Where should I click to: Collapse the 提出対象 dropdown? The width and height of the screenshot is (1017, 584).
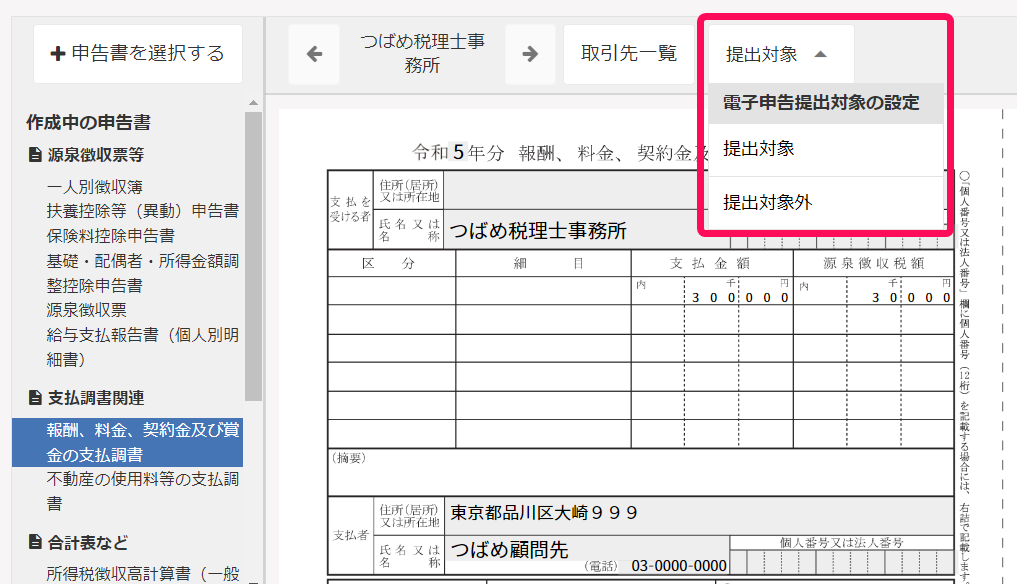click(780, 54)
